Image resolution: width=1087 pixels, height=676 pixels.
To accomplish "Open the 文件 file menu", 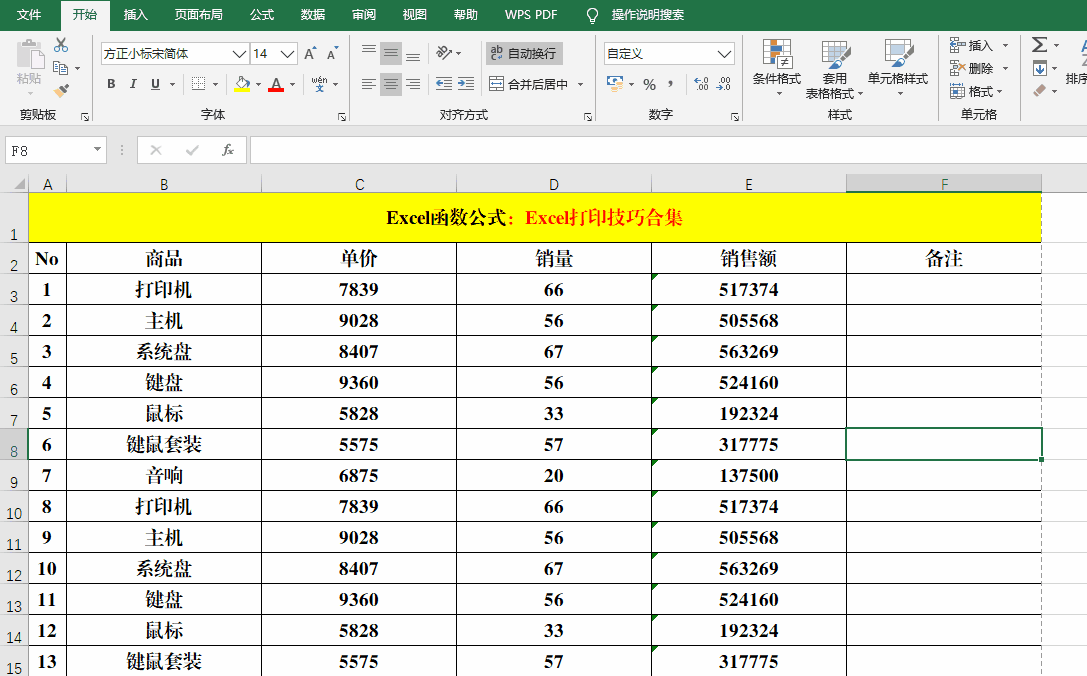I will 29,15.
